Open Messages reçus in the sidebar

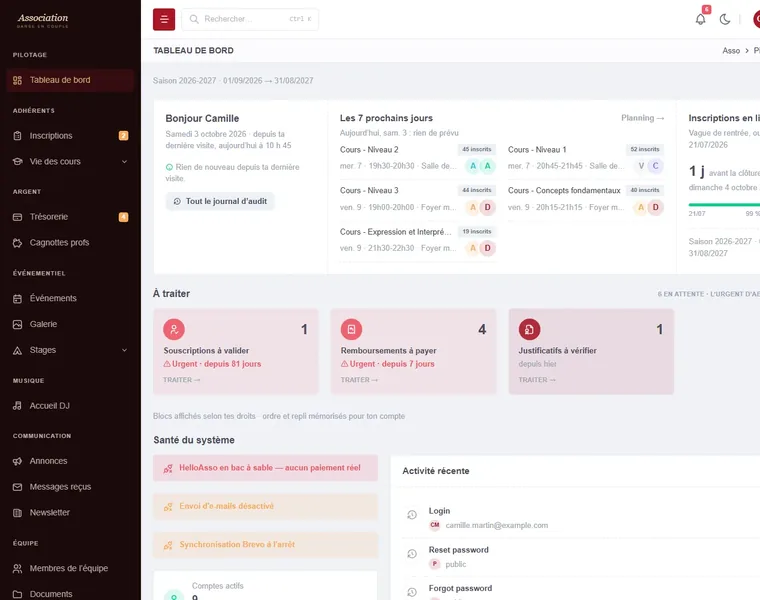pos(70,487)
